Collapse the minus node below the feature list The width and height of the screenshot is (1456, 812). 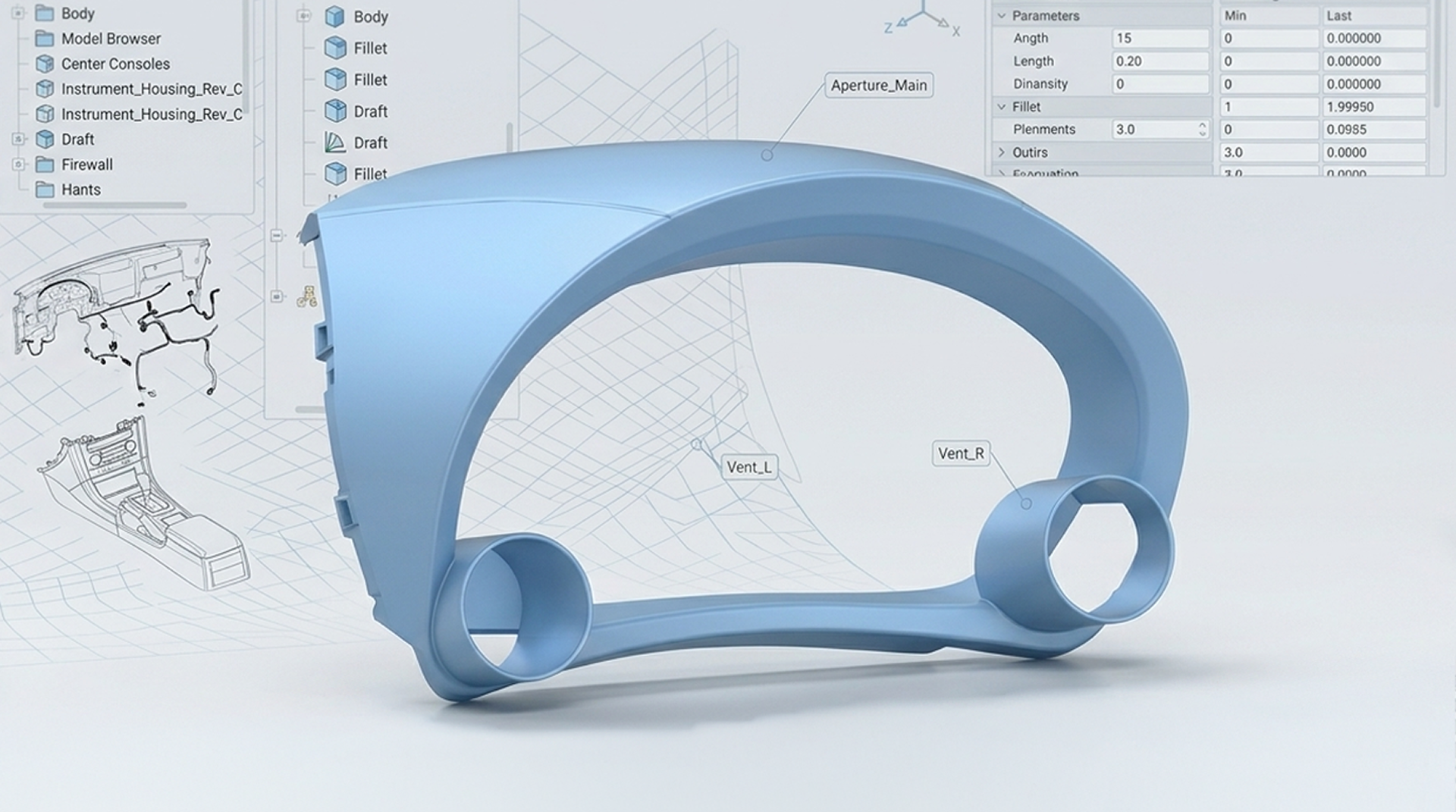click(277, 236)
